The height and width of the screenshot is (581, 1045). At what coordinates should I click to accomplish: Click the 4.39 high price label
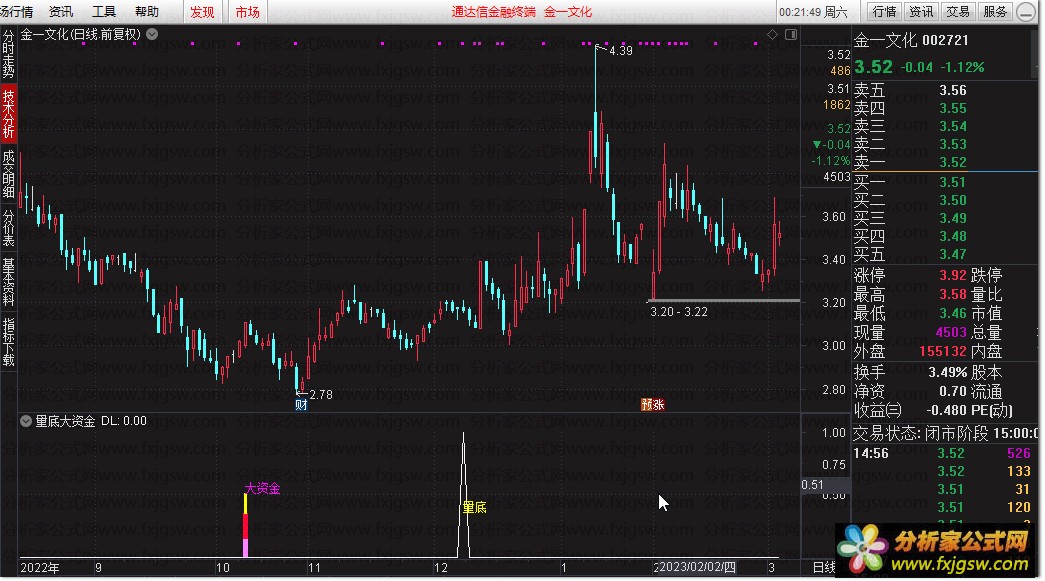point(621,51)
